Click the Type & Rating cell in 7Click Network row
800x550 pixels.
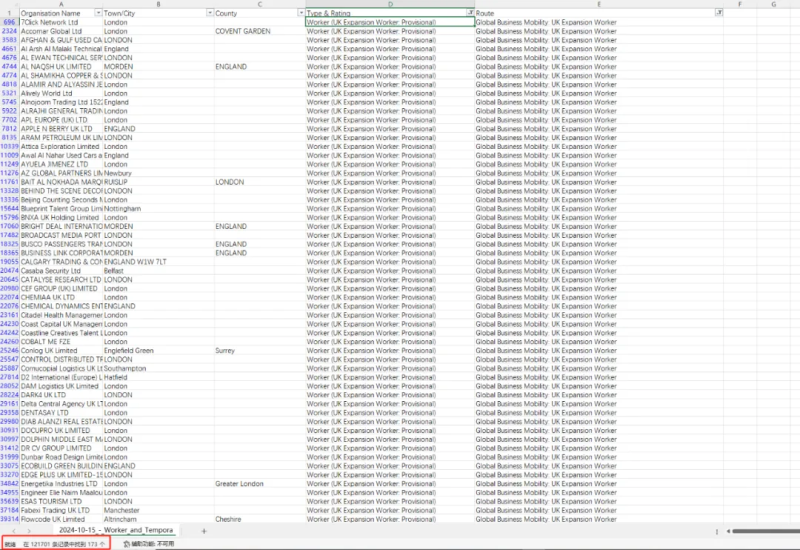click(390, 22)
